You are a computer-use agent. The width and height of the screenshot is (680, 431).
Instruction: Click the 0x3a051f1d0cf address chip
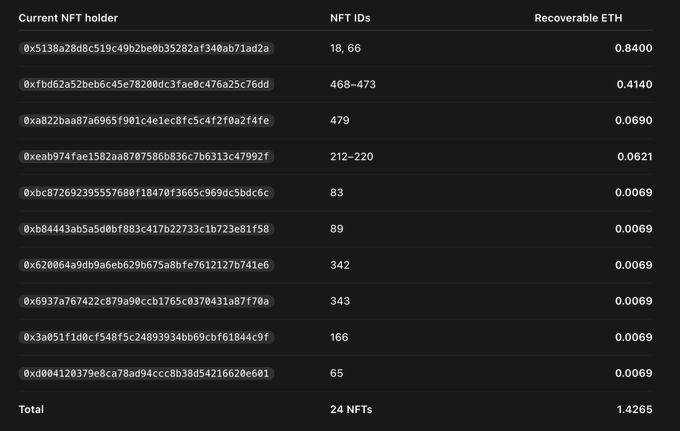pos(146,337)
